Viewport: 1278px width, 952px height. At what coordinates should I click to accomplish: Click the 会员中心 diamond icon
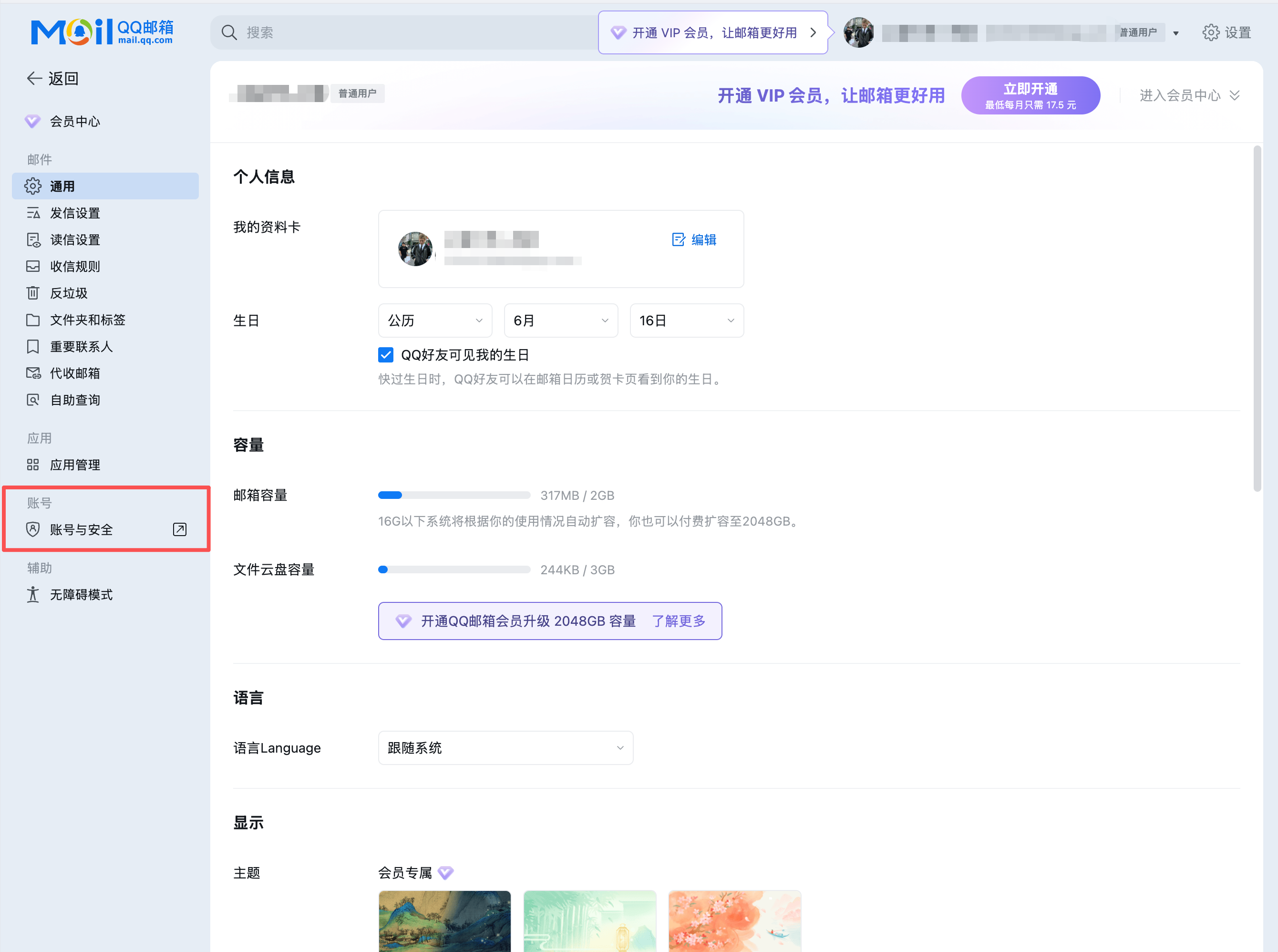33,121
